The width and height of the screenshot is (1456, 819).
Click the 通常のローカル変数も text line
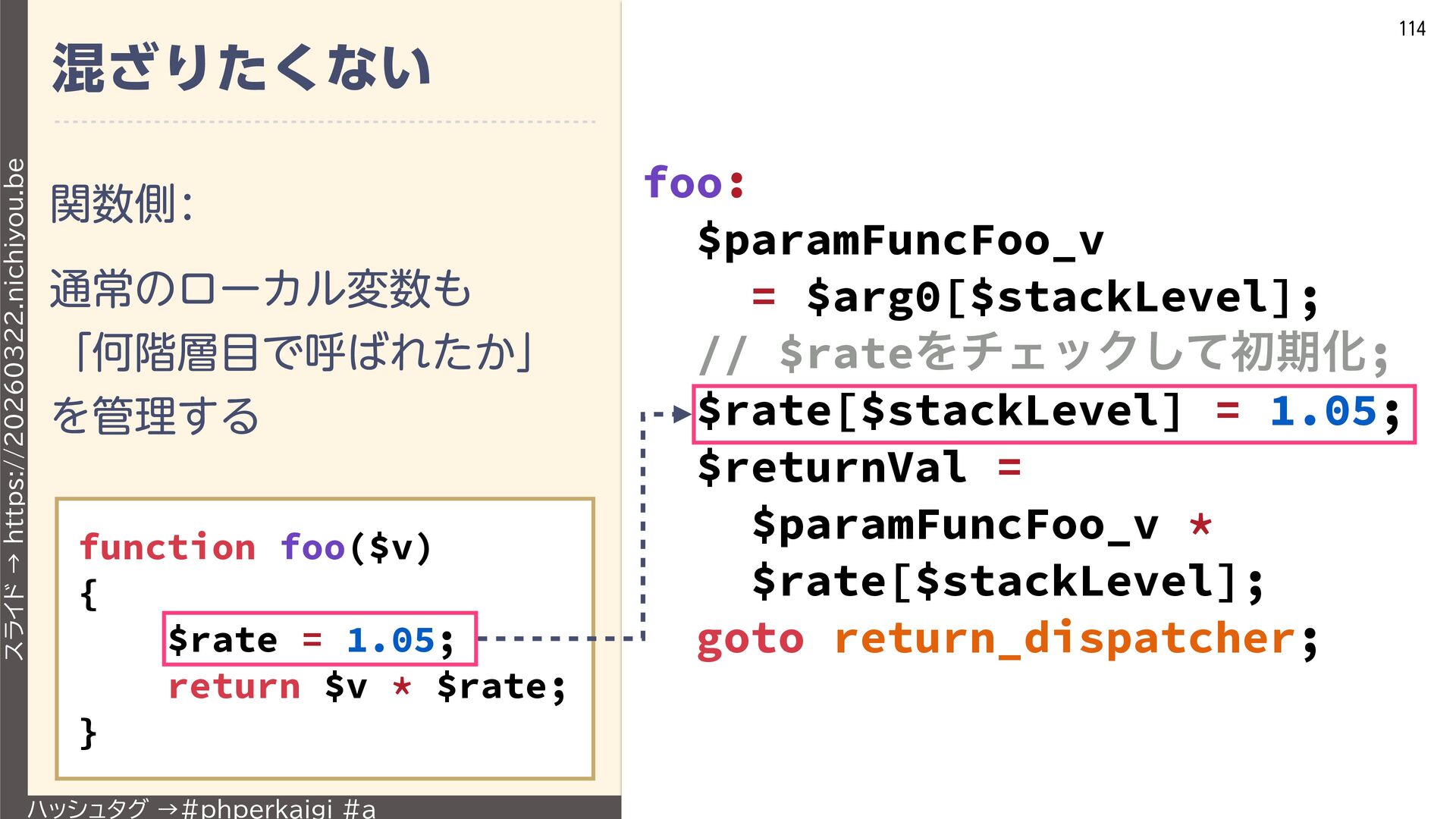(x=260, y=290)
